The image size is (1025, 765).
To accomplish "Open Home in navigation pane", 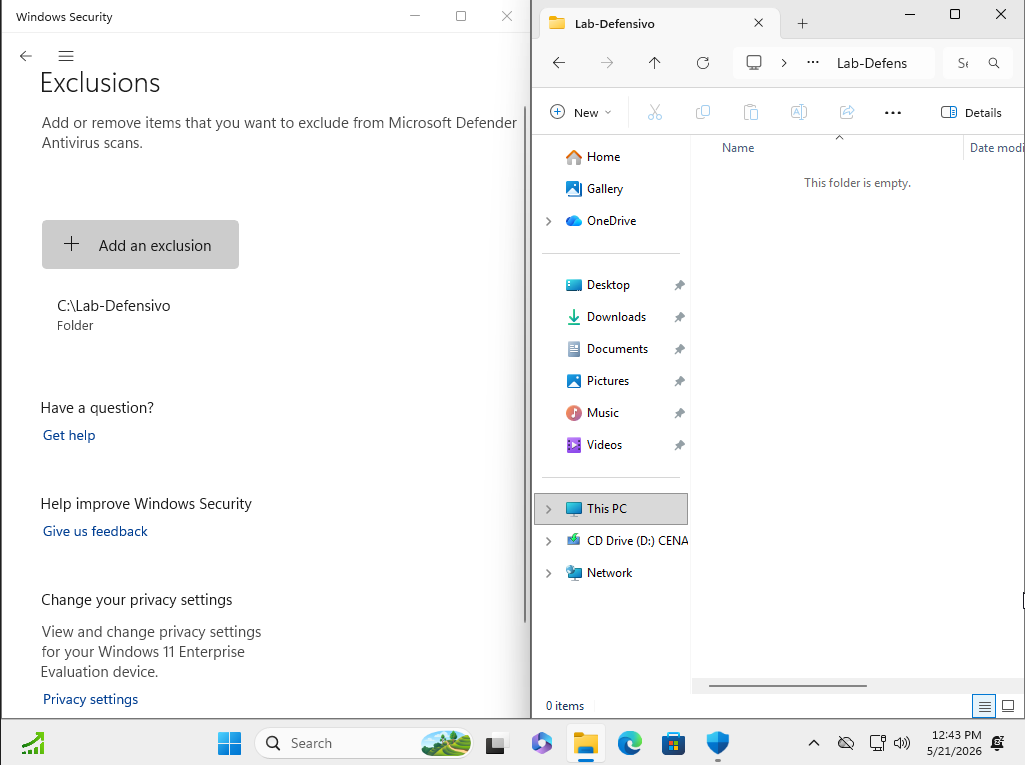I will click(x=603, y=157).
